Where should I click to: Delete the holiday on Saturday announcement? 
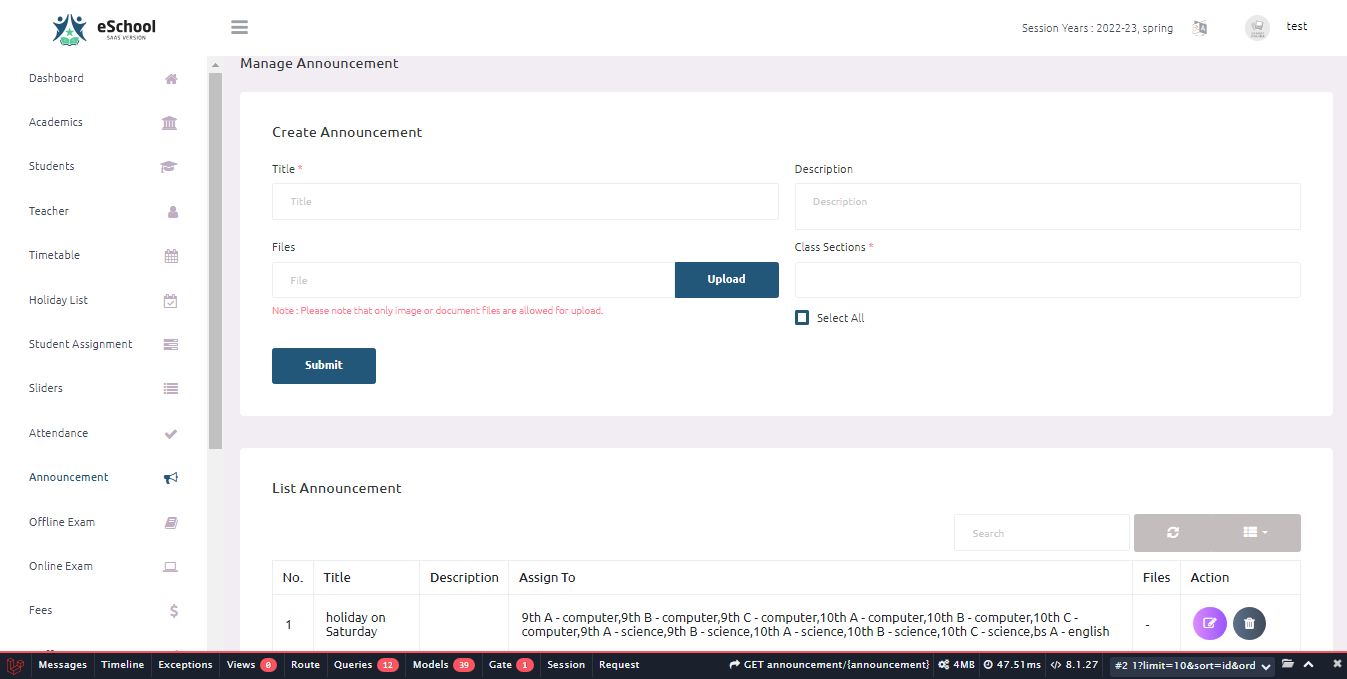(1249, 624)
